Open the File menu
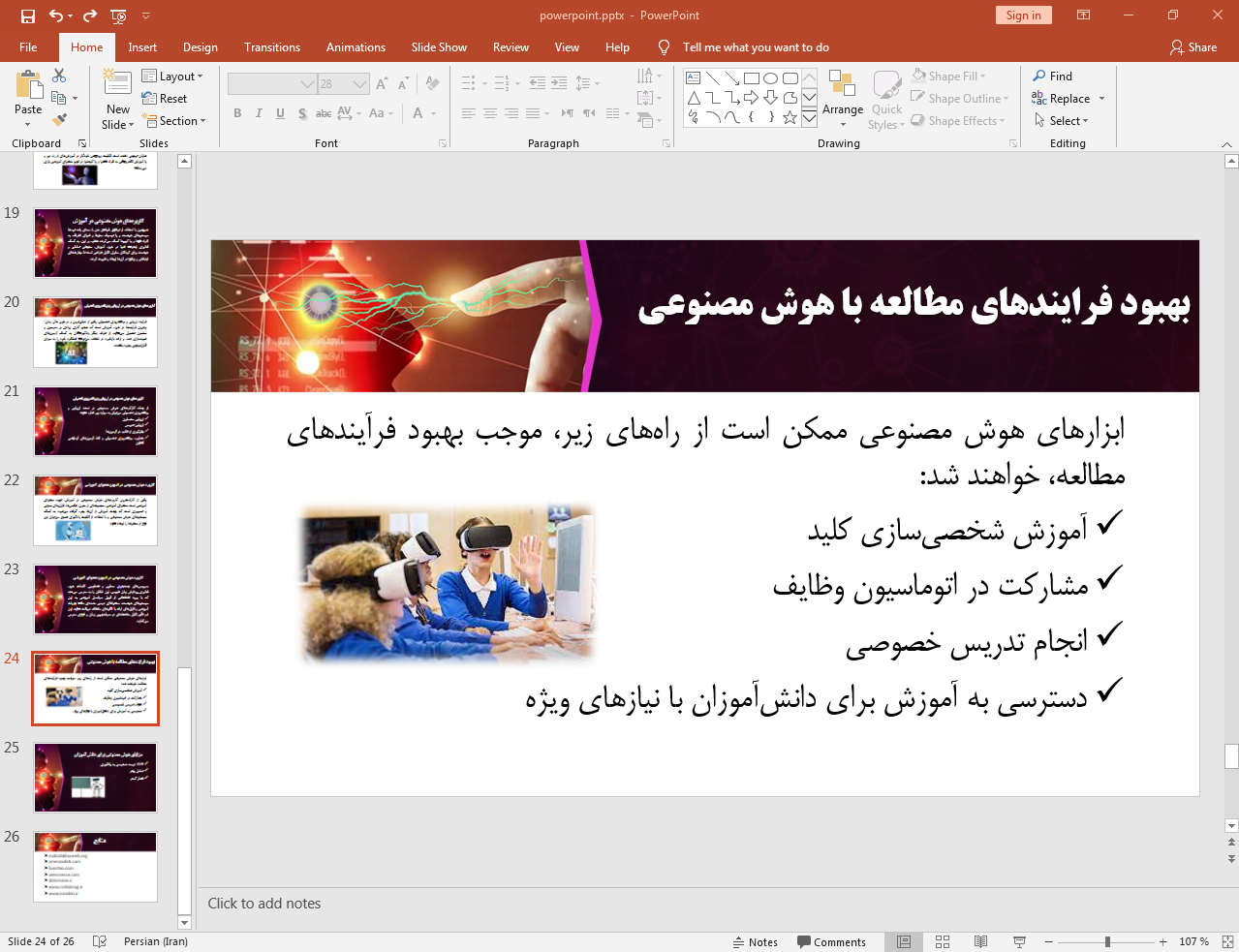The height and width of the screenshot is (952, 1239). [28, 46]
